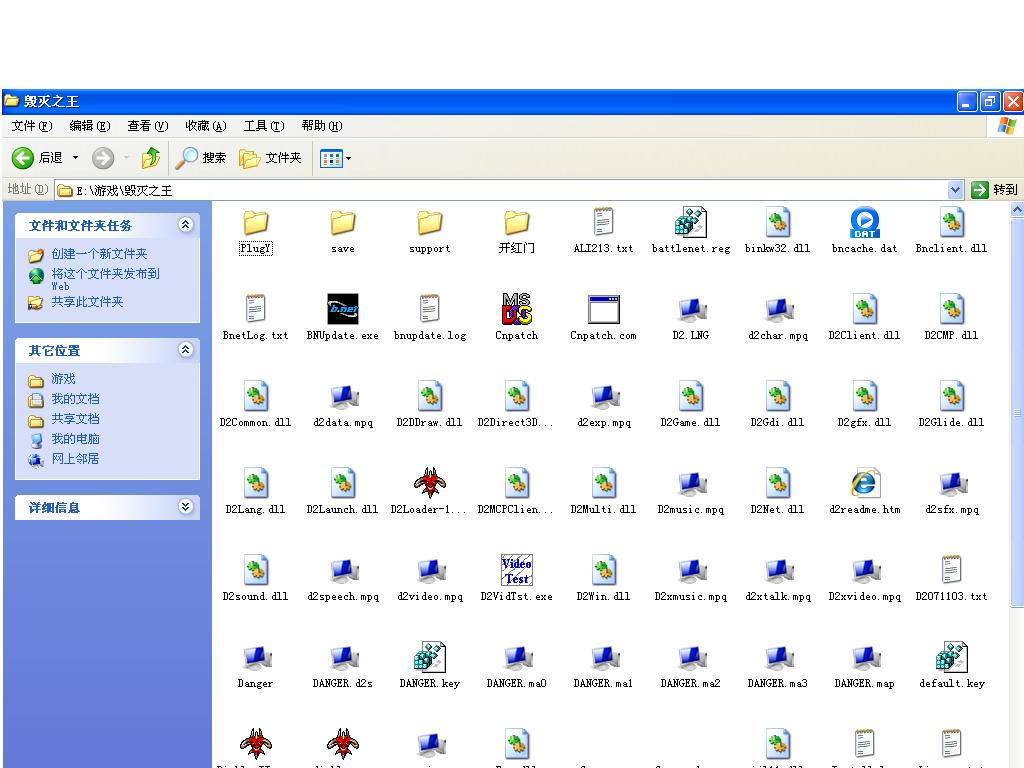Collapse the 文件和文件夹任务 panel
The width and height of the screenshot is (1024, 768).
tap(185, 225)
